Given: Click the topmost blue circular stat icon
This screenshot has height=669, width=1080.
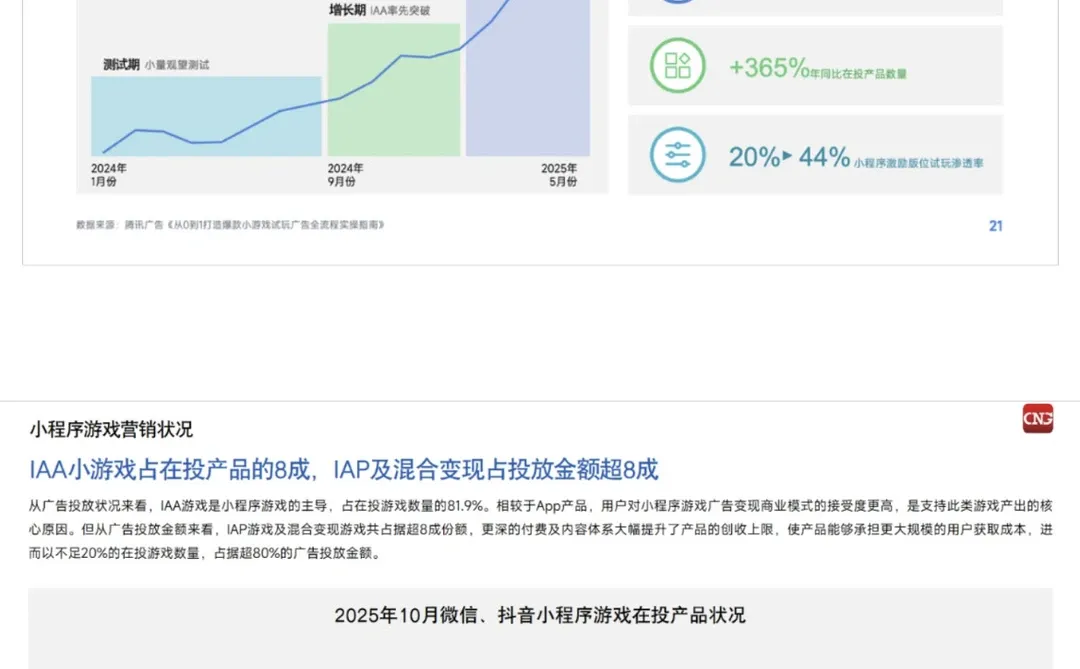Looking at the screenshot, I should coord(676,2).
